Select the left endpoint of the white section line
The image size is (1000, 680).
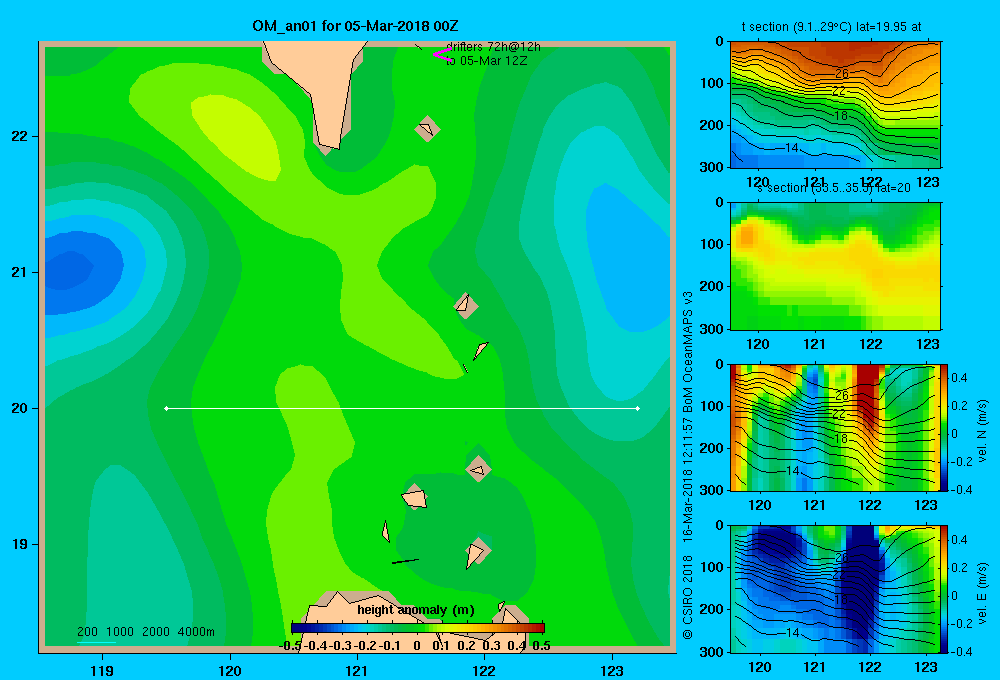166,408
